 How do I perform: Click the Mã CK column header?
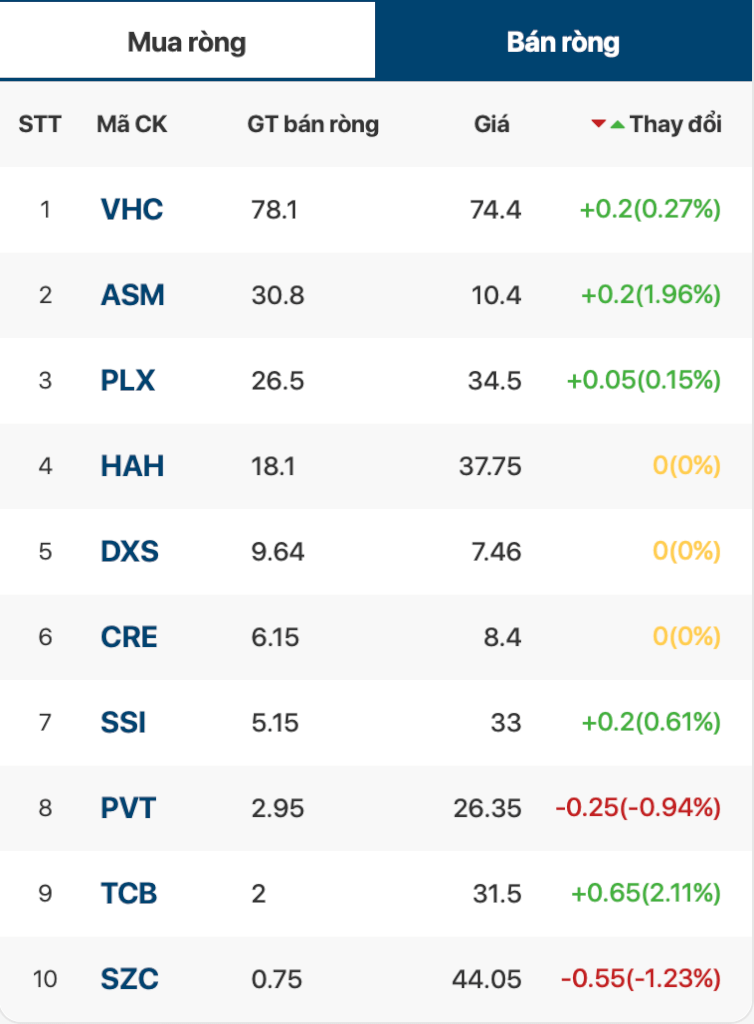point(132,124)
